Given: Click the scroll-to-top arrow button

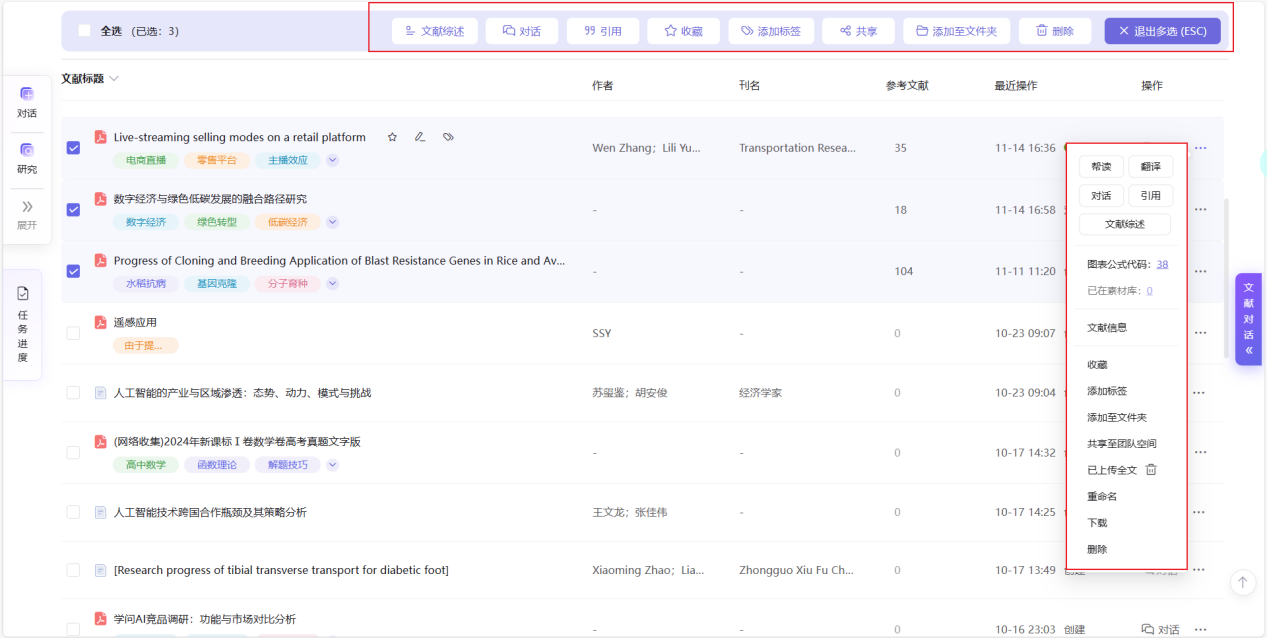Looking at the screenshot, I should [1242, 582].
